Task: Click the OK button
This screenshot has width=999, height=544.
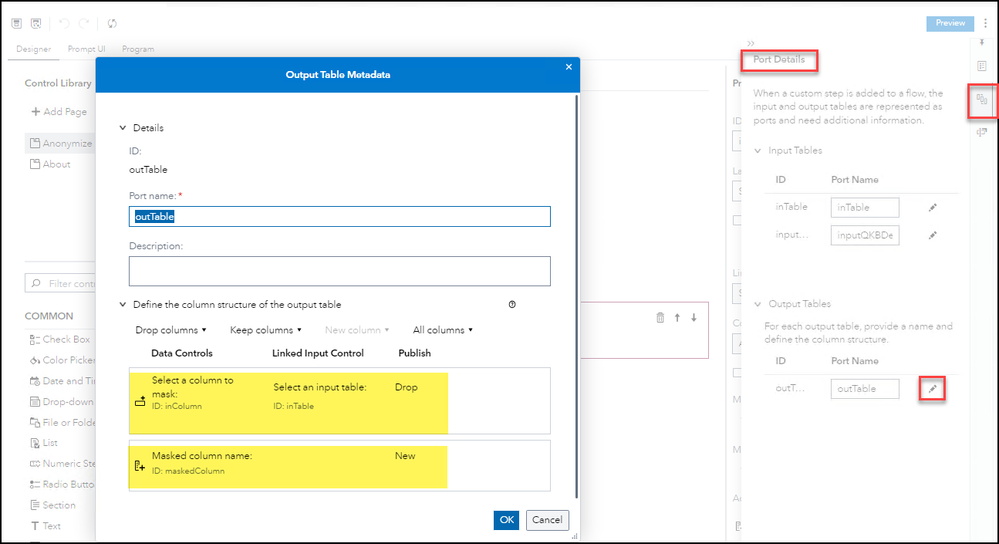Action: click(507, 520)
